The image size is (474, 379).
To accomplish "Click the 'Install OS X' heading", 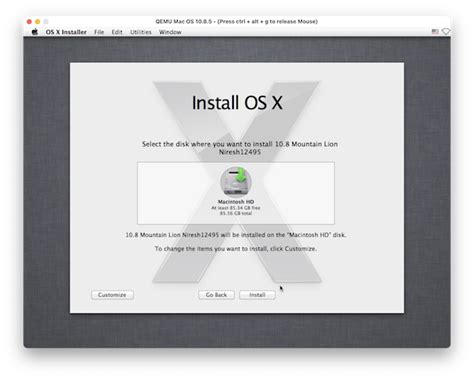I will pos(237,103).
